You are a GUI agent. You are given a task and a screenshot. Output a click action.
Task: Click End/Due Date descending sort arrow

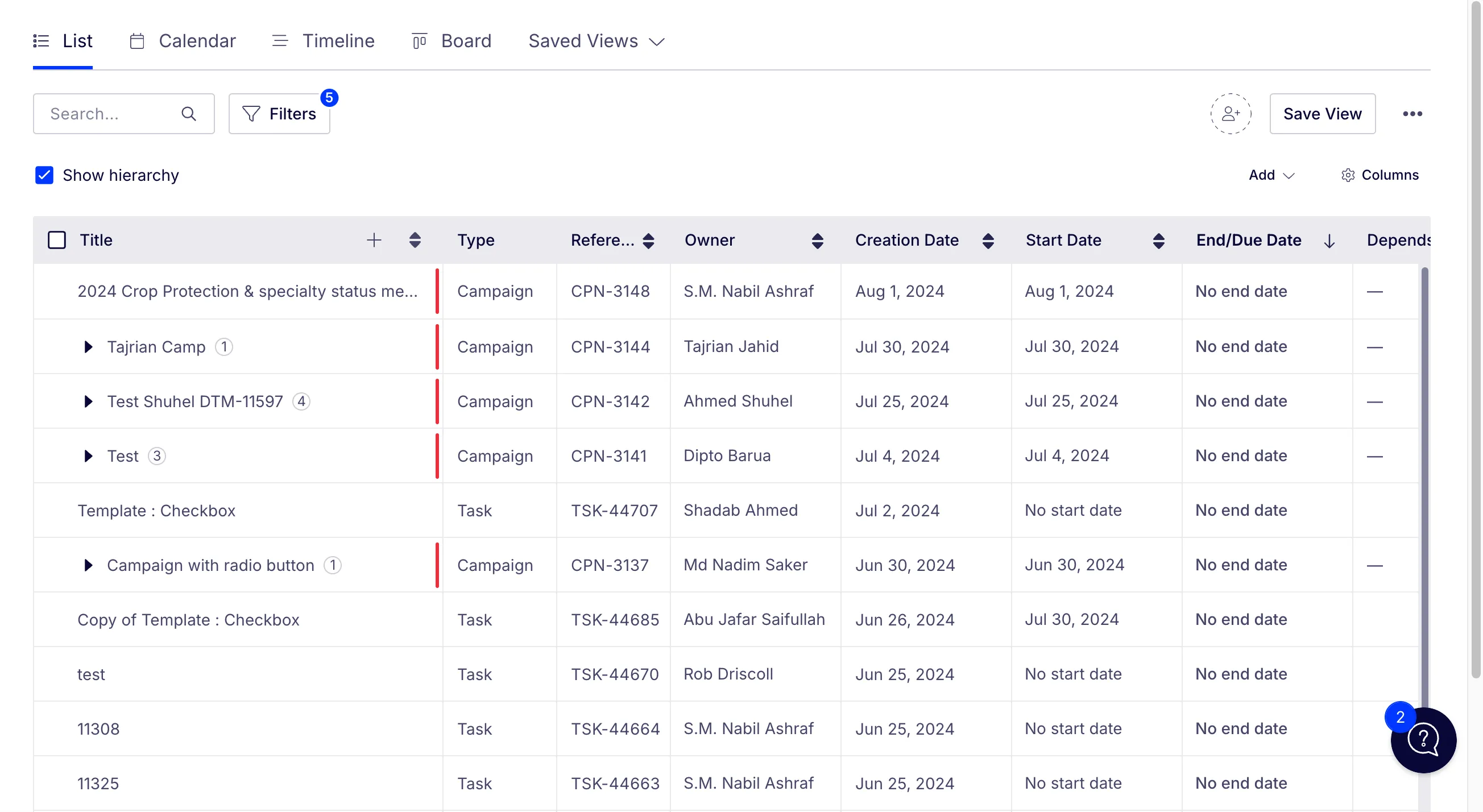click(x=1329, y=240)
